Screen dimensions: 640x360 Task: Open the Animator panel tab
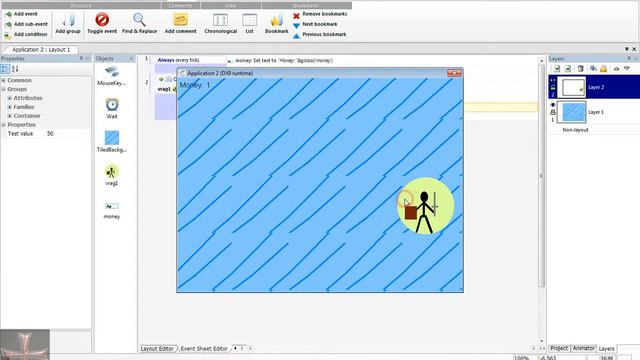[x=583, y=348]
